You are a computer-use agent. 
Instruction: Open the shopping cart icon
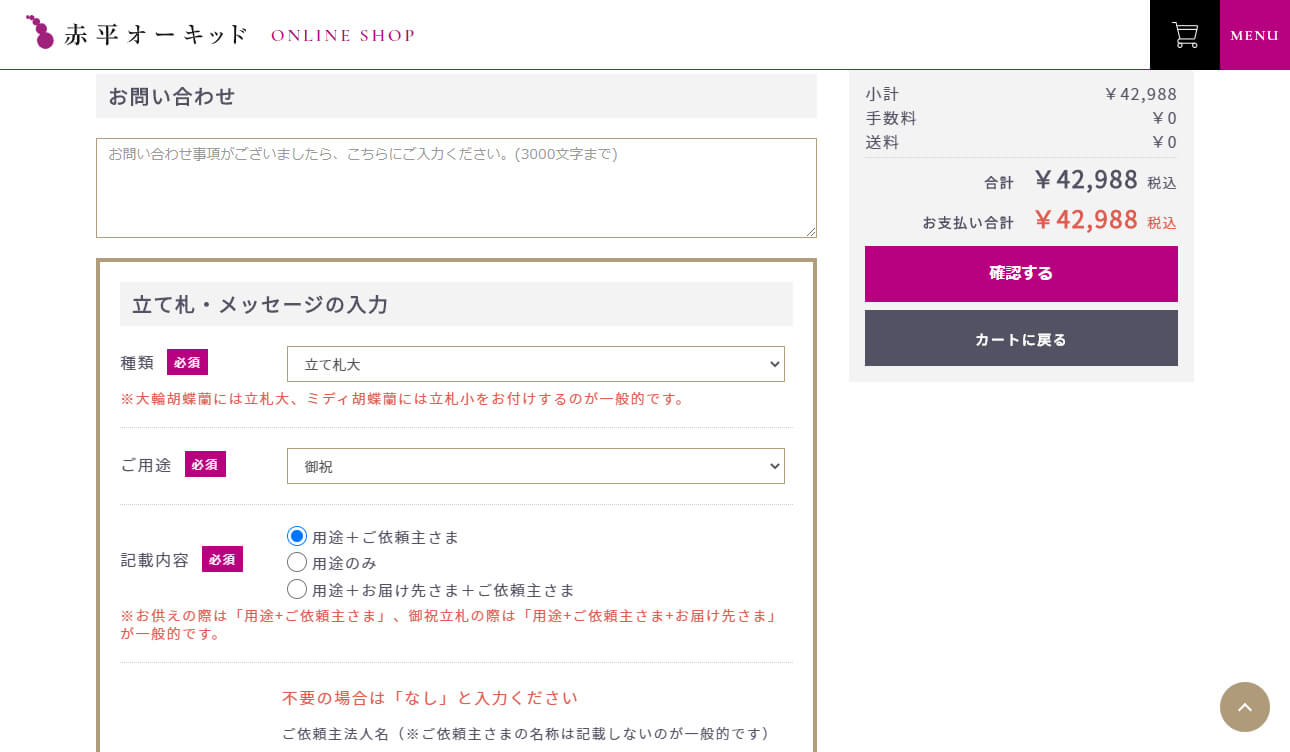1185,35
